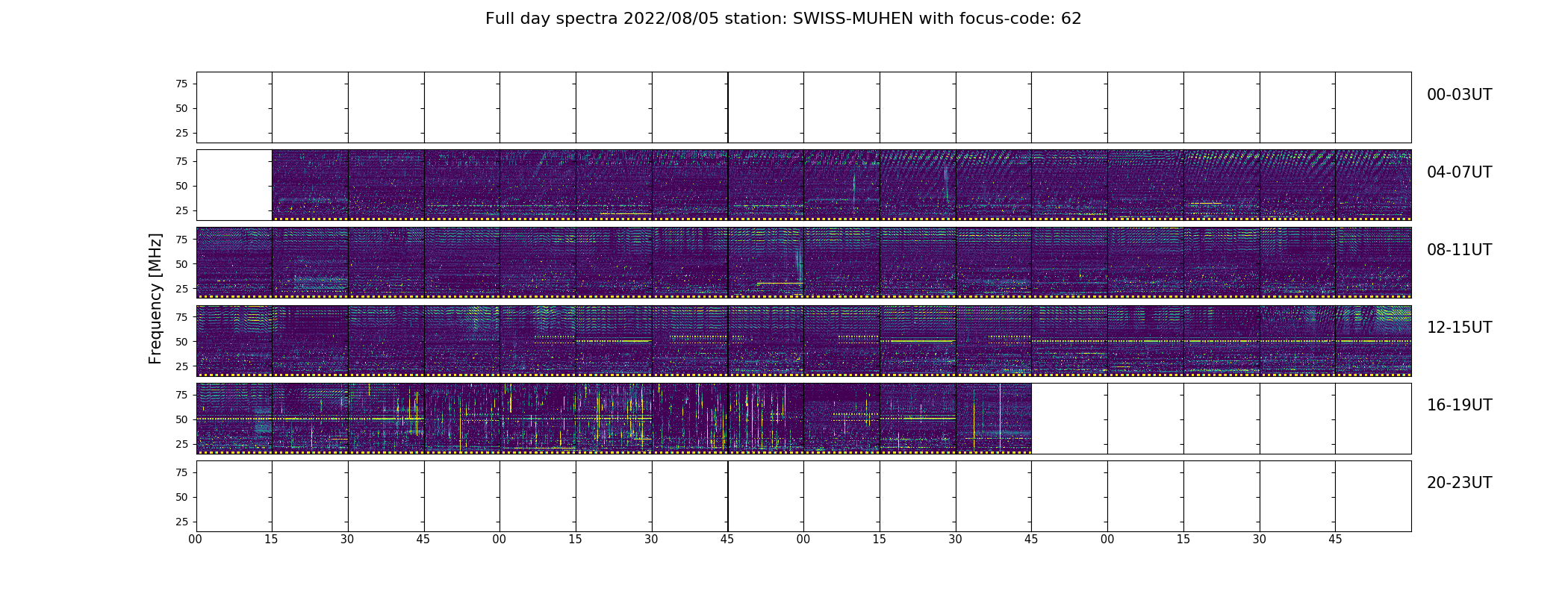The image size is (1568, 597).
Task: Click the 75 tick of the 20-23UT row
Action: [x=181, y=472]
